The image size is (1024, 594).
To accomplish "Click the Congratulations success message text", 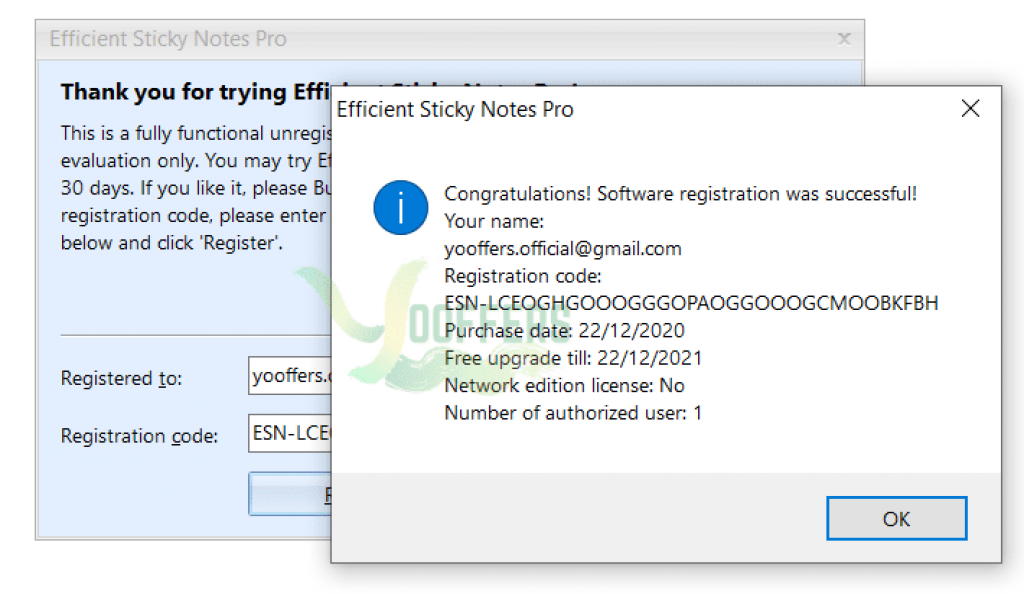I will pos(680,194).
